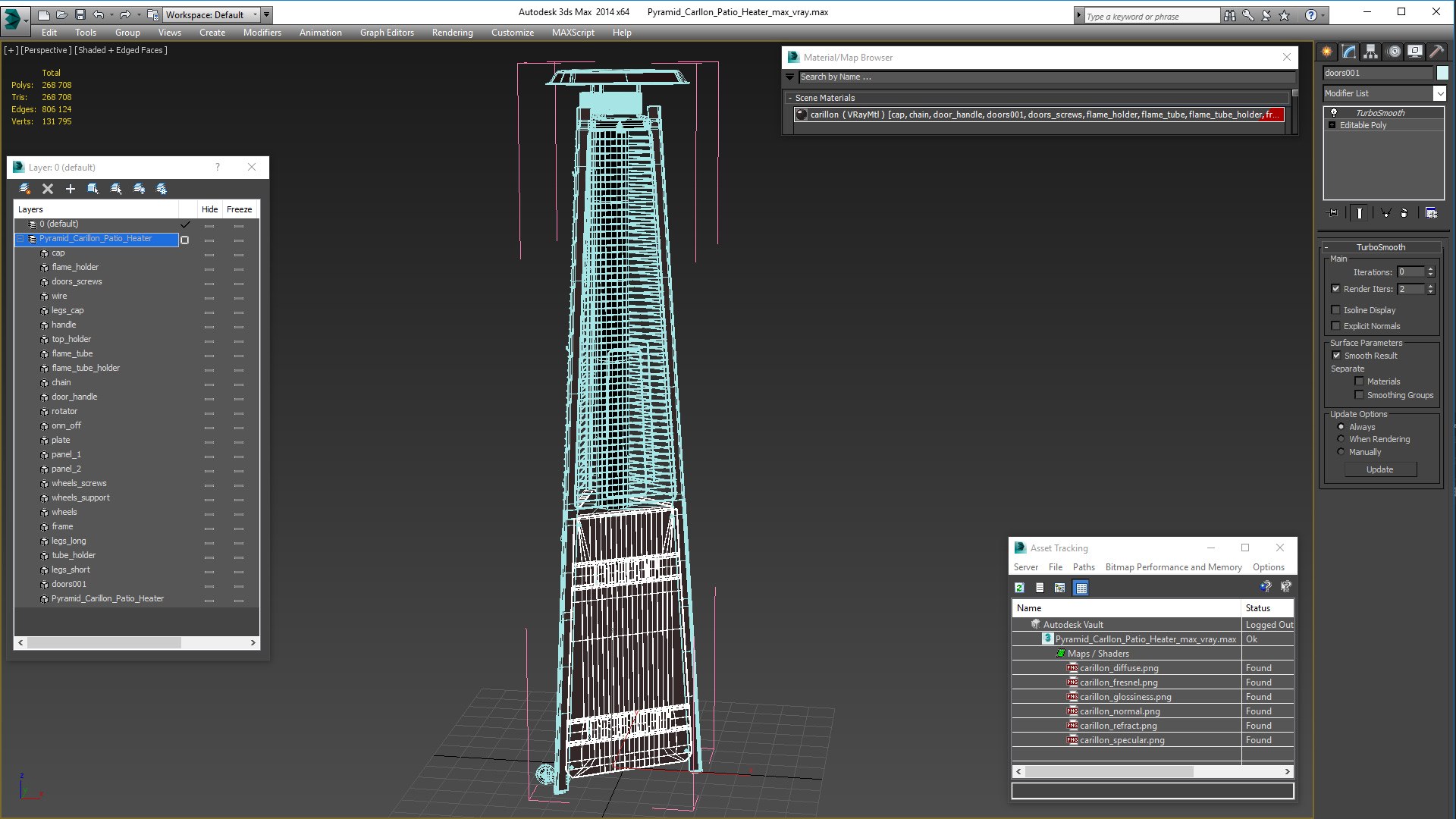The height and width of the screenshot is (819, 1456).
Task: Open the Rendering menu
Action: pos(452,33)
